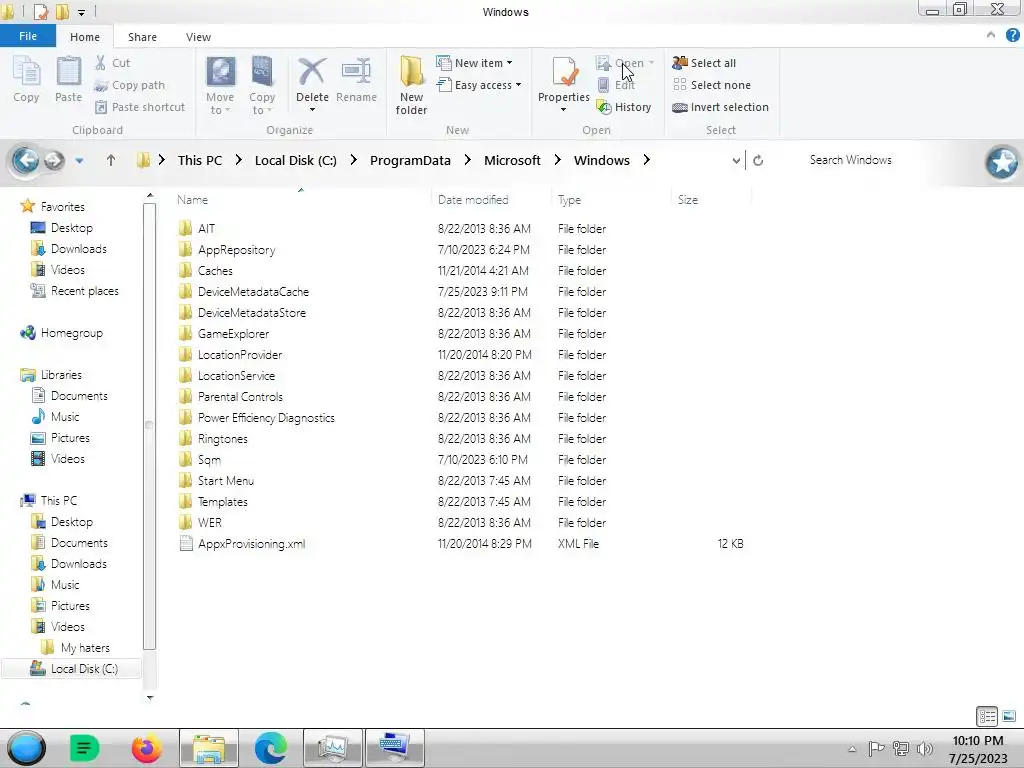
Task: Collapse the ribbon with the caret
Action: 991,35
